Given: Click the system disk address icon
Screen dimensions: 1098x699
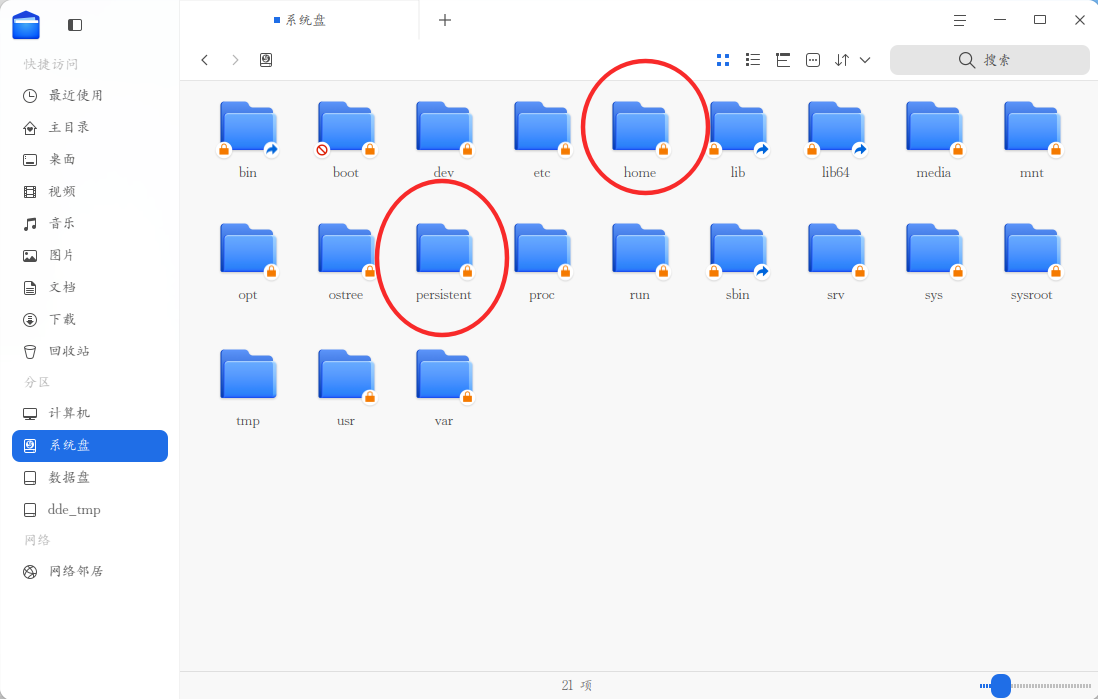Looking at the screenshot, I should coord(266,60).
